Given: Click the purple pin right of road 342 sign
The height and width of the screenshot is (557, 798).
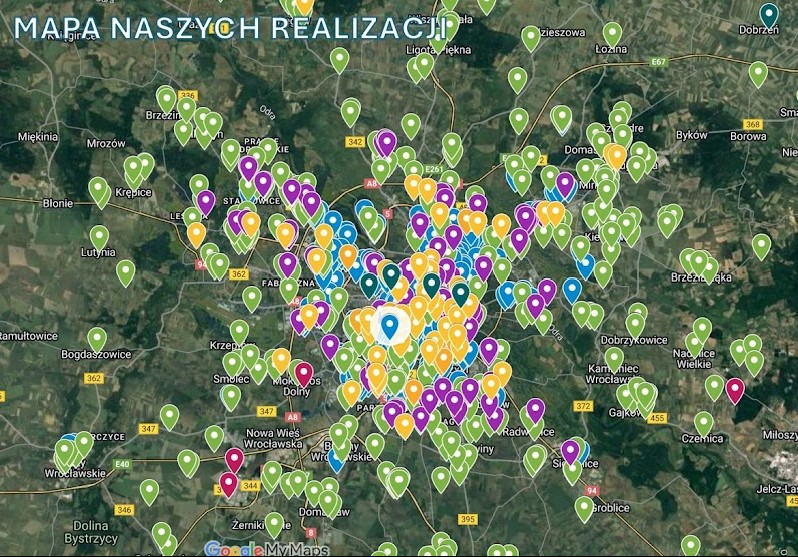Looking at the screenshot, I should (x=387, y=143).
